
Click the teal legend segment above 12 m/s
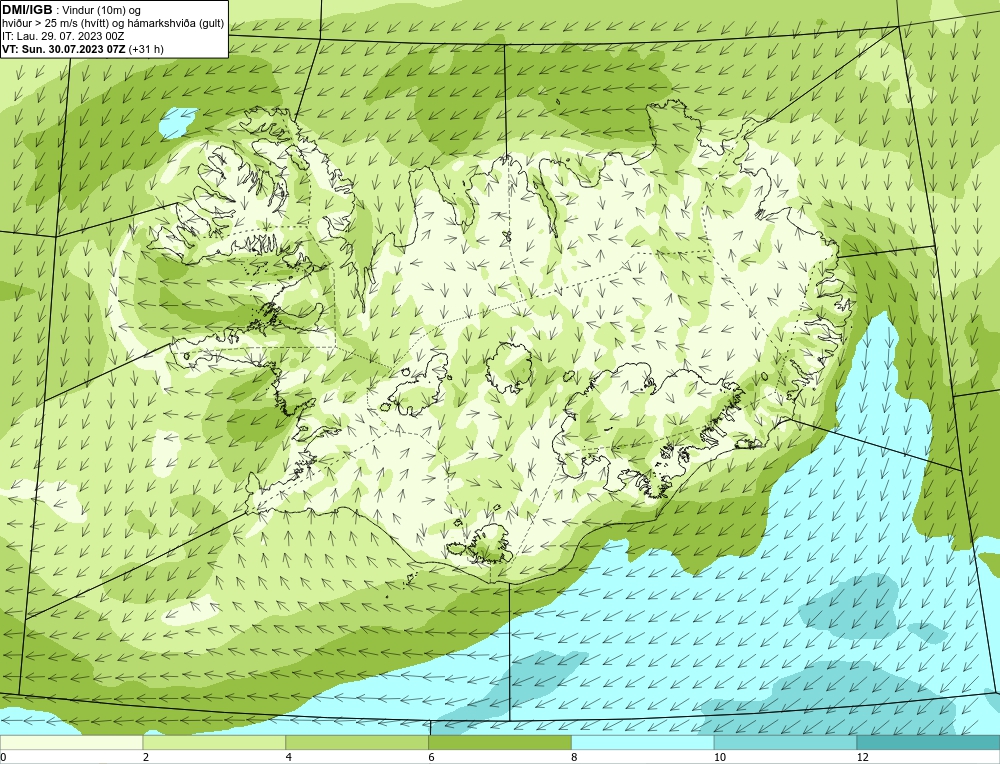pyautogui.click(x=929, y=742)
